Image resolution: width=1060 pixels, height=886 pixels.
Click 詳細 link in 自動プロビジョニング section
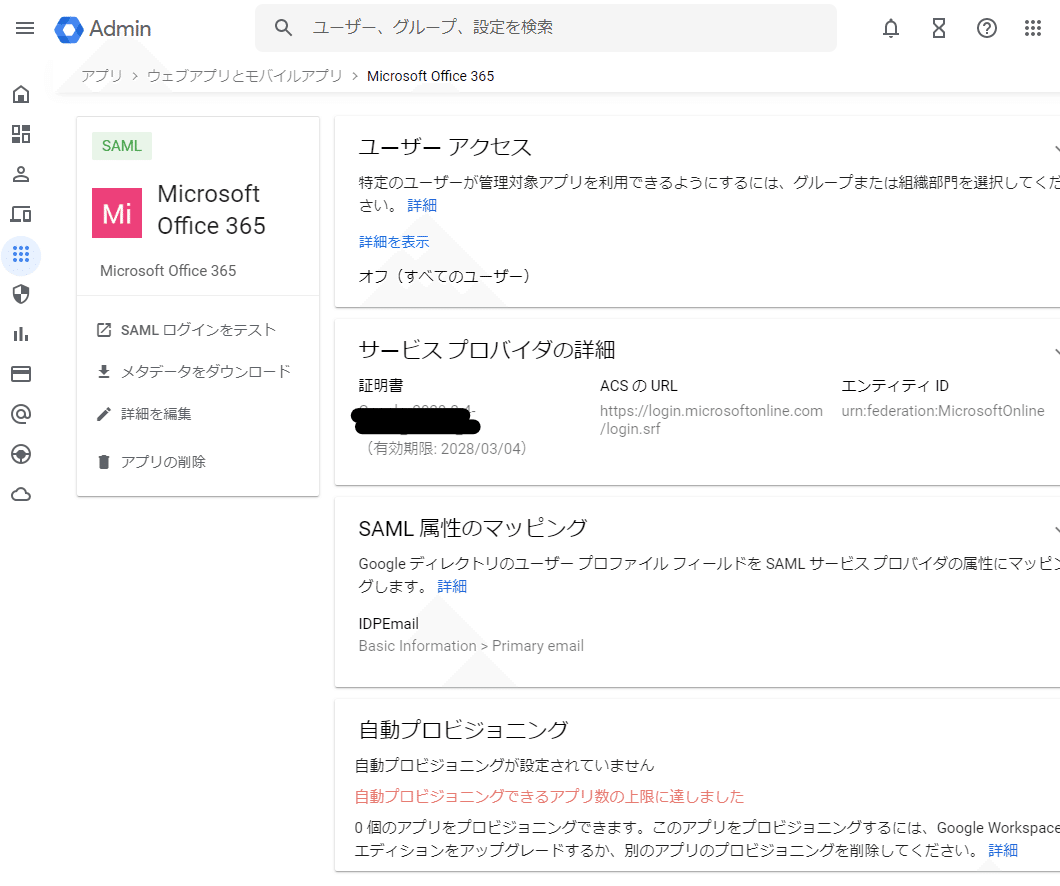[x=1003, y=850]
